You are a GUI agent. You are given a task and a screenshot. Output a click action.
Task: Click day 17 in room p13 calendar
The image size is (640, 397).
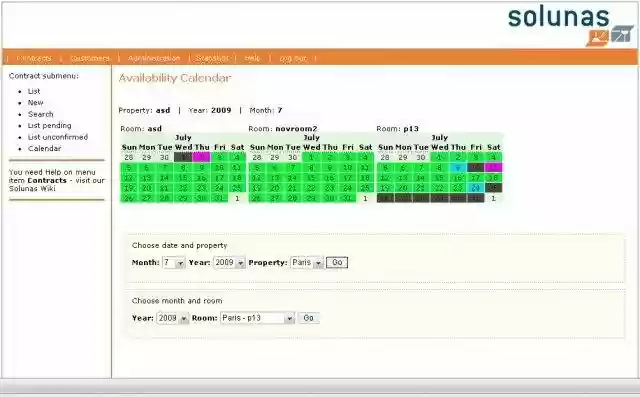pyautogui.click(x=476, y=177)
